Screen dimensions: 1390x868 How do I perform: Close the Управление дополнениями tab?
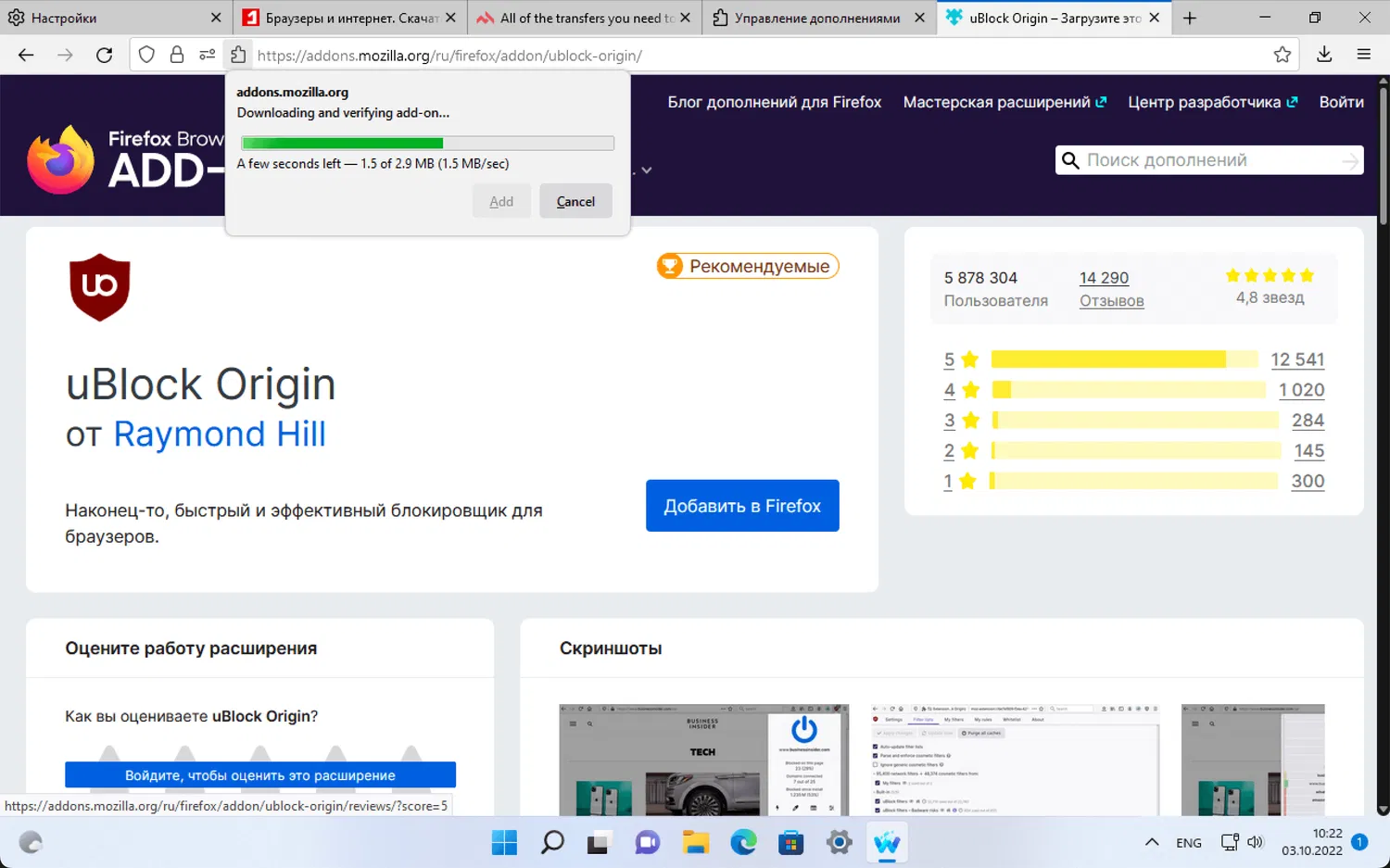919,18
